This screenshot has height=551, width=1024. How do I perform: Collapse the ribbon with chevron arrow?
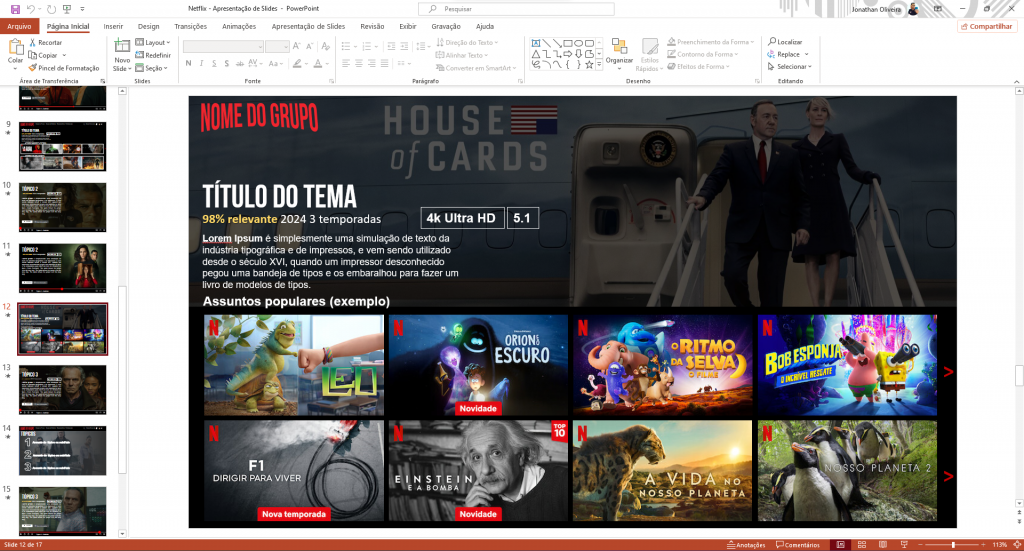click(x=1017, y=82)
